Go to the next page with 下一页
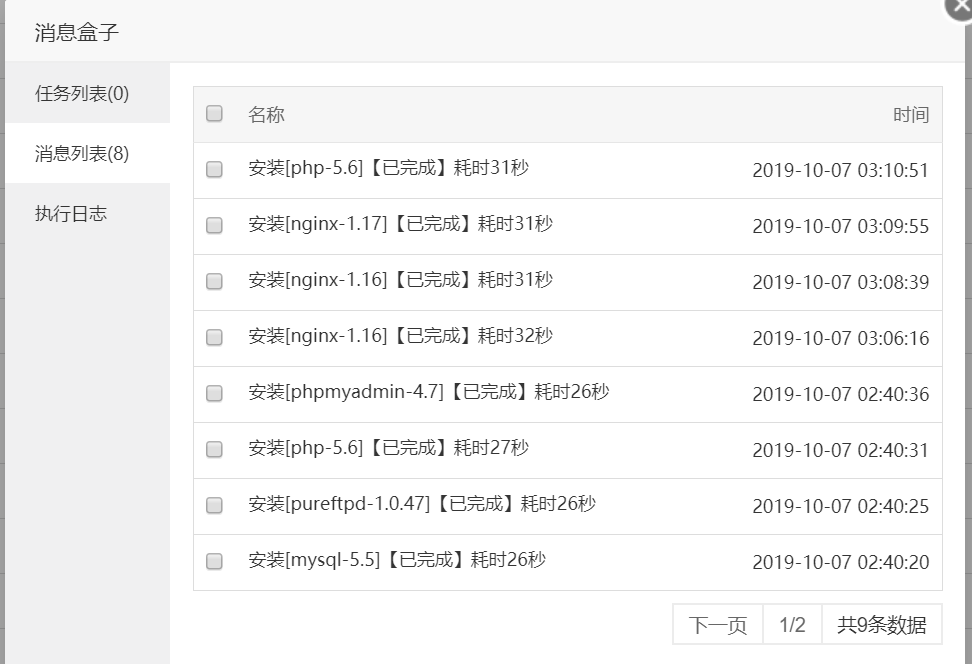Screen dimensions: 972x664 (x=717, y=626)
